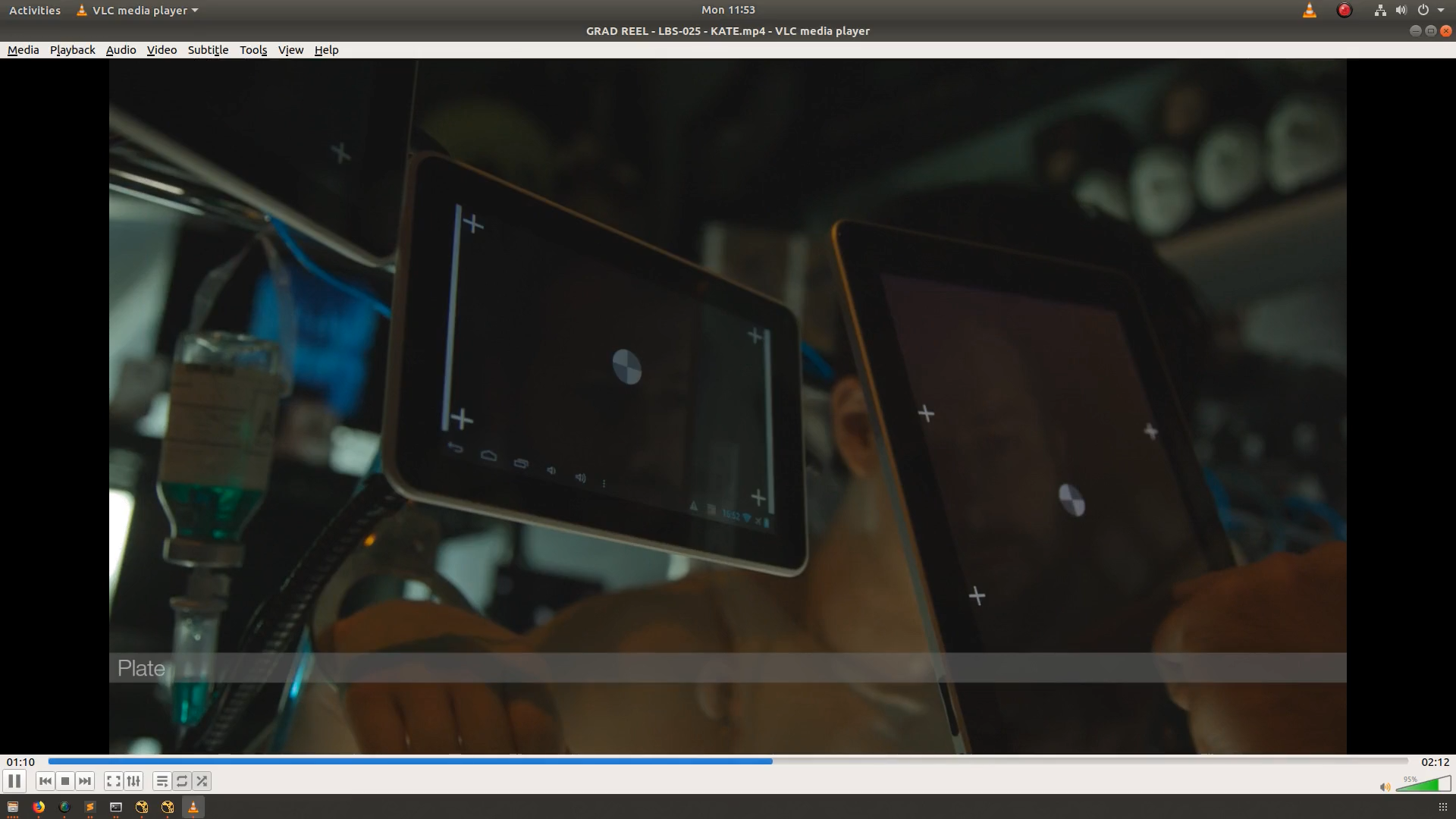Open the Subtitle menu
This screenshot has height=819, width=1456.
(208, 50)
